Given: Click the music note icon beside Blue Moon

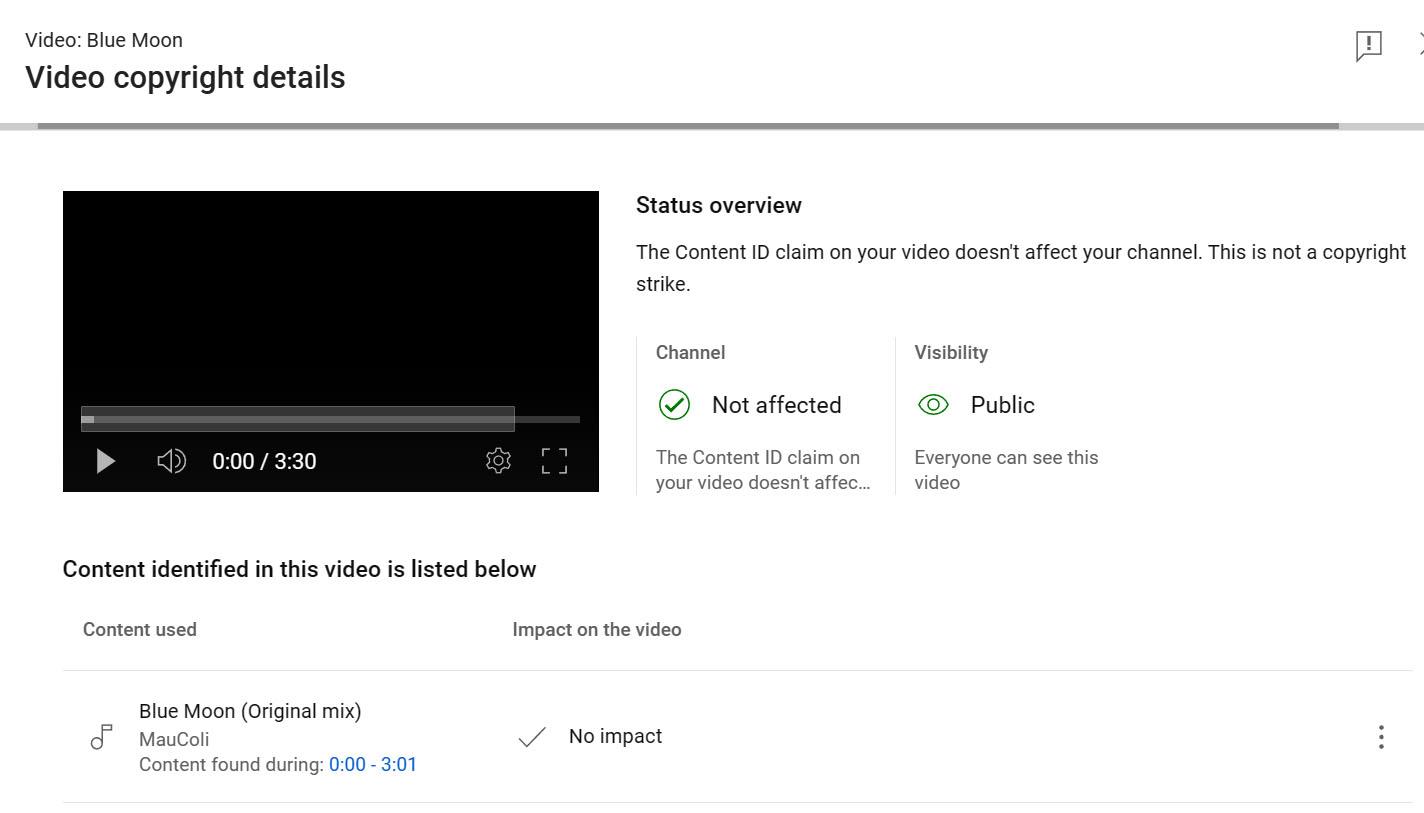Looking at the screenshot, I should [101, 738].
